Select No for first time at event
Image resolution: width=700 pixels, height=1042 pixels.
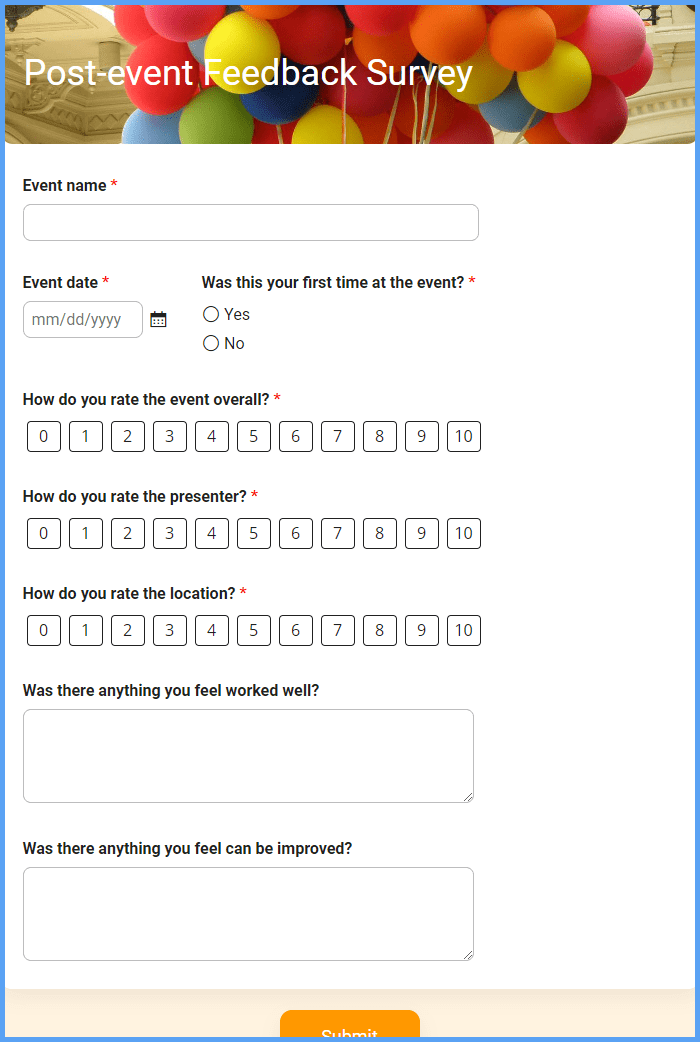click(x=211, y=343)
